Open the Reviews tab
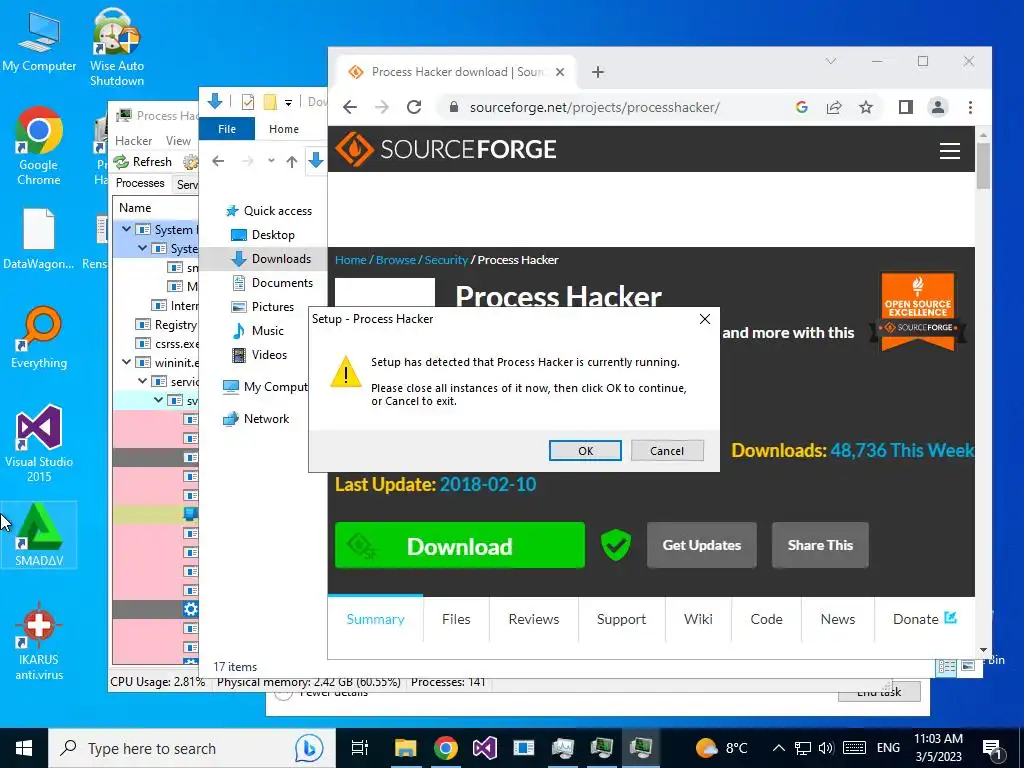 (x=534, y=619)
